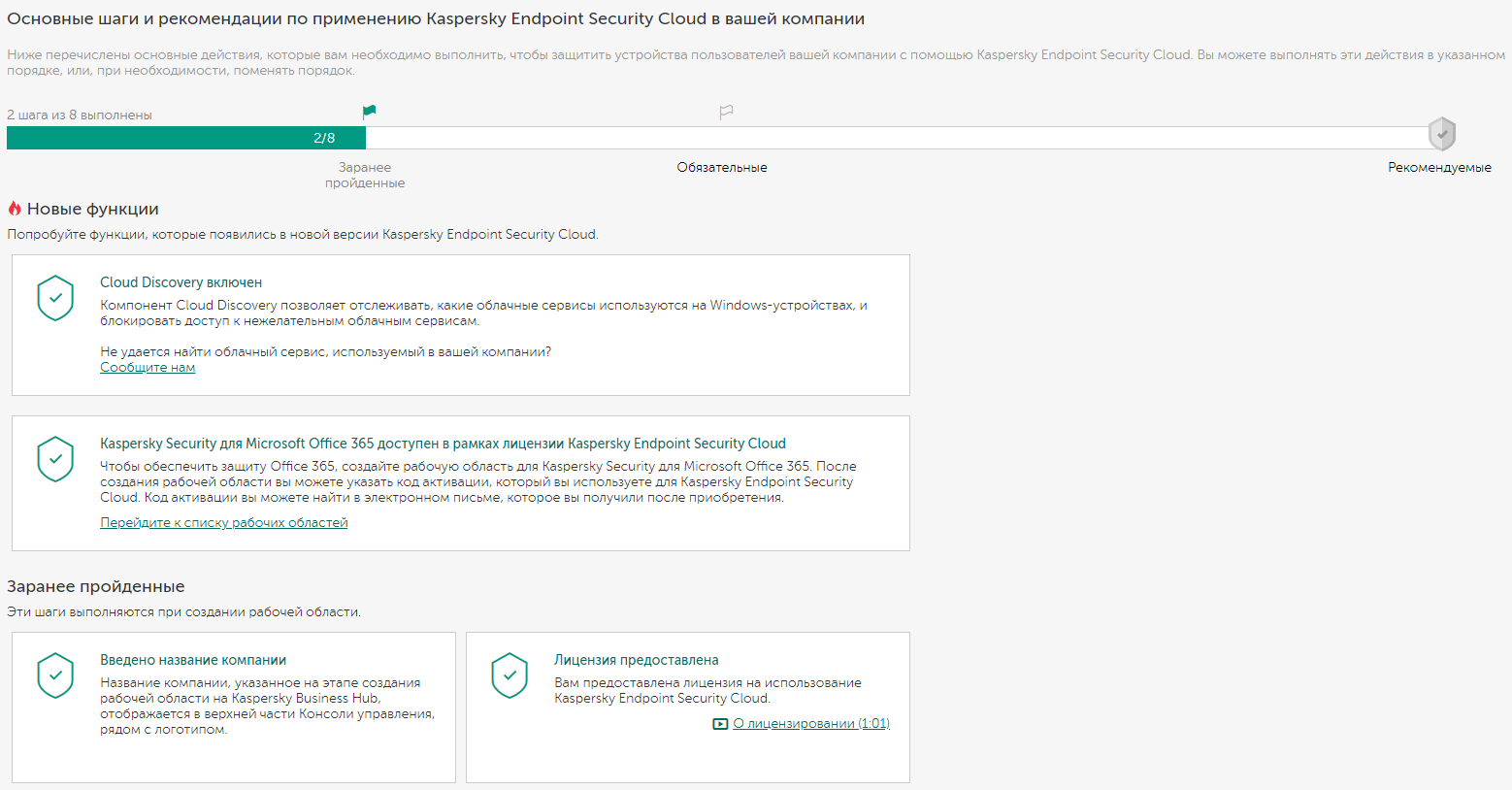The width and height of the screenshot is (1512, 790).
Task: Click the Cloud Discovery включен card title
Action: 181,282
